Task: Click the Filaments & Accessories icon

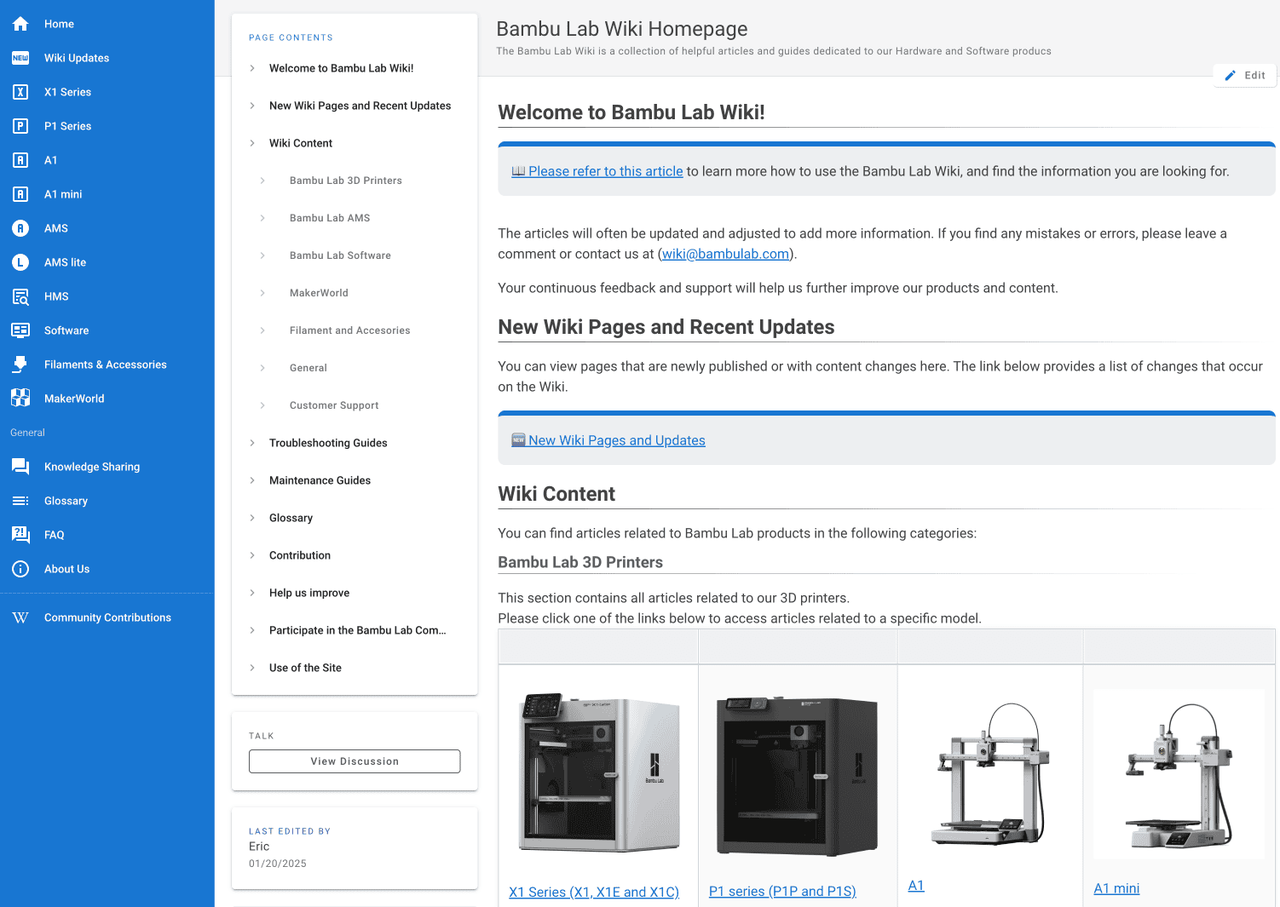Action: click(20, 364)
